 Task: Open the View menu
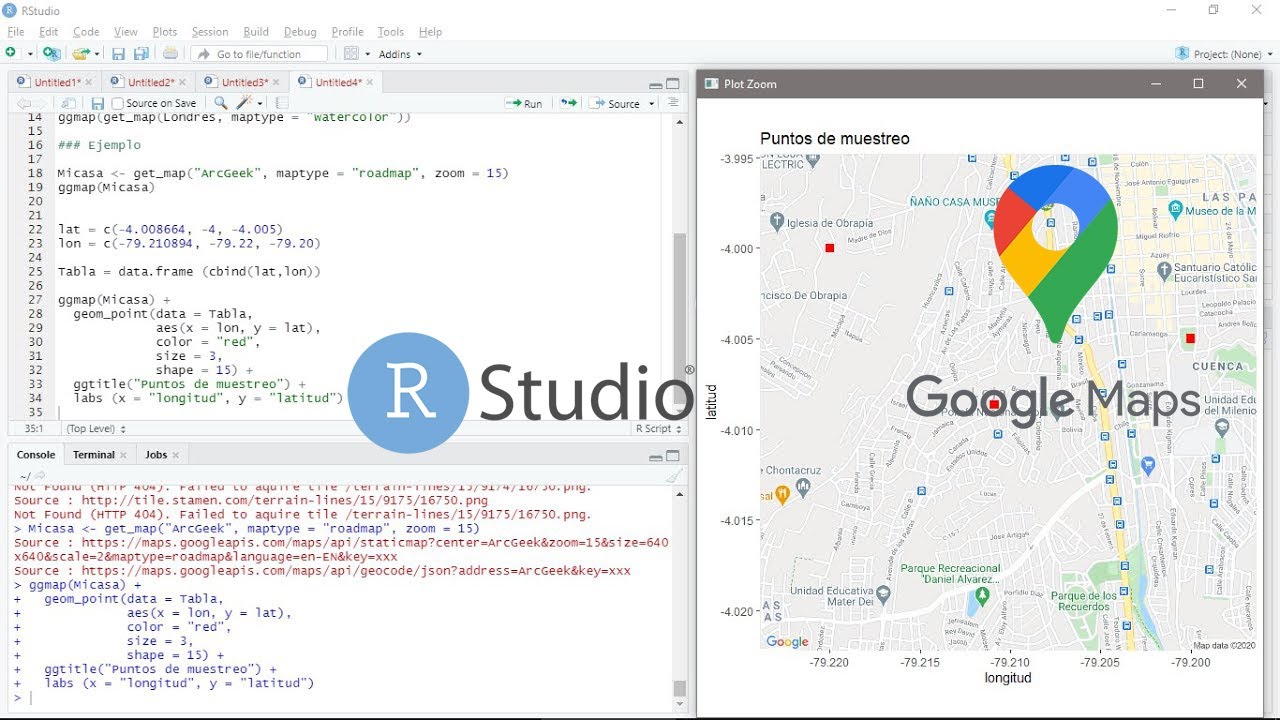pyautogui.click(x=126, y=32)
